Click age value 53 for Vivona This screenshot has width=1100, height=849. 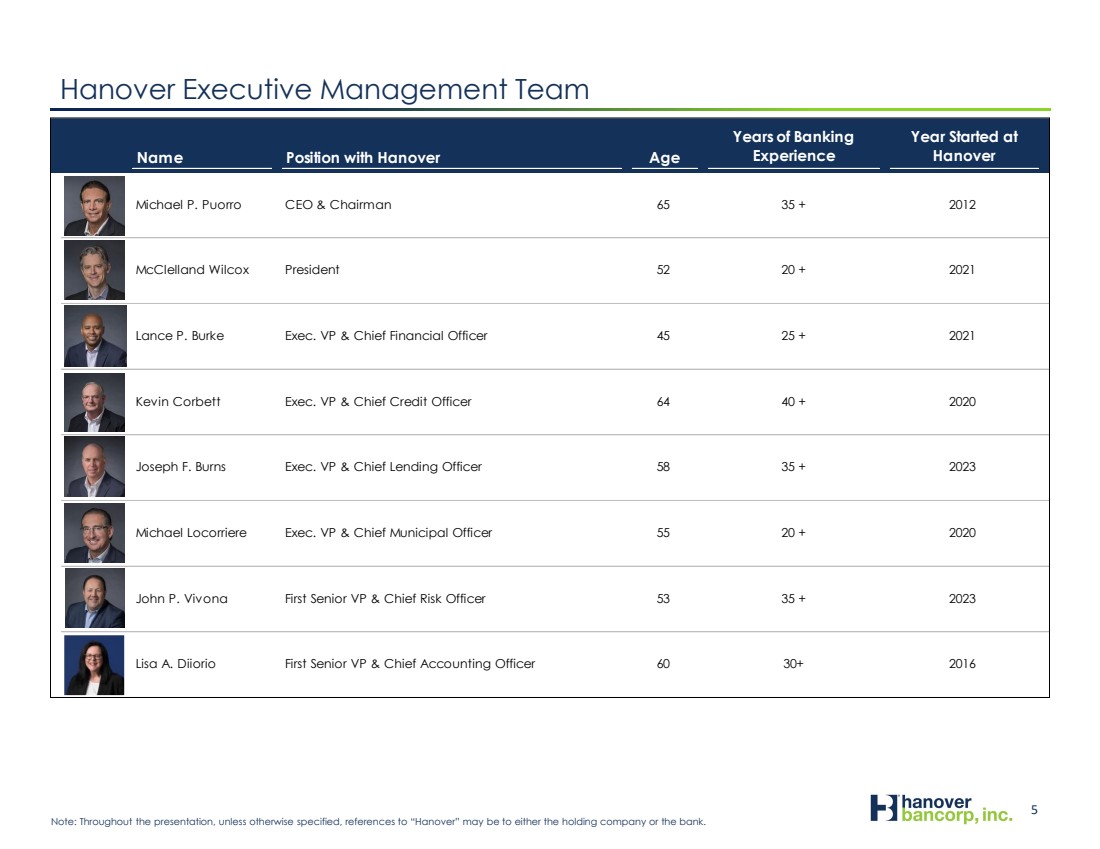pos(663,599)
